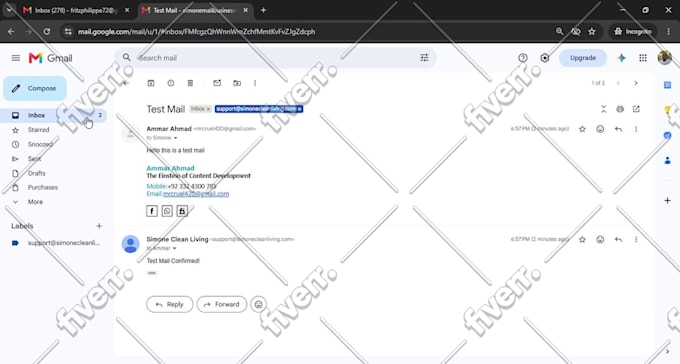Screen dimensions: 680x364
Task: Open Tasks side panel icon
Action: 667,136
